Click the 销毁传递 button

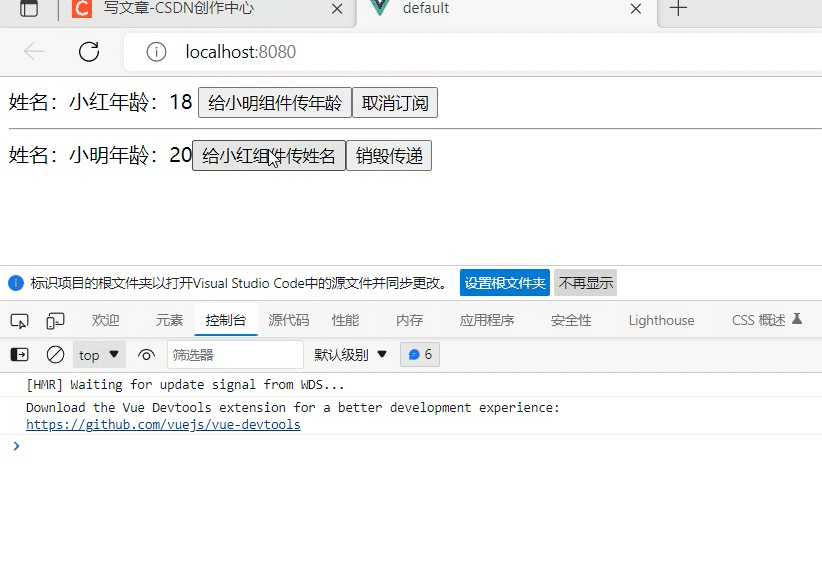click(389, 156)
